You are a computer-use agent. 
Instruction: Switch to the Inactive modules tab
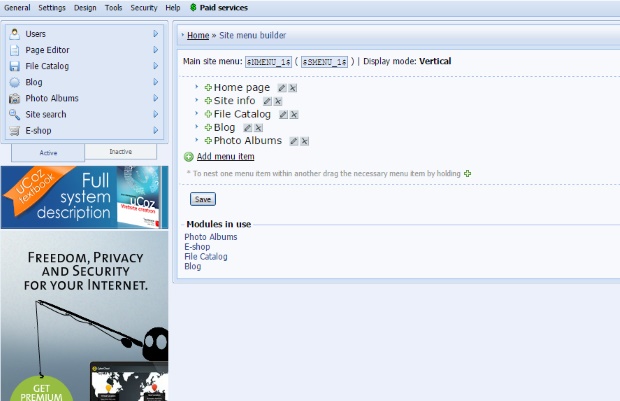(x=121, y=151)
